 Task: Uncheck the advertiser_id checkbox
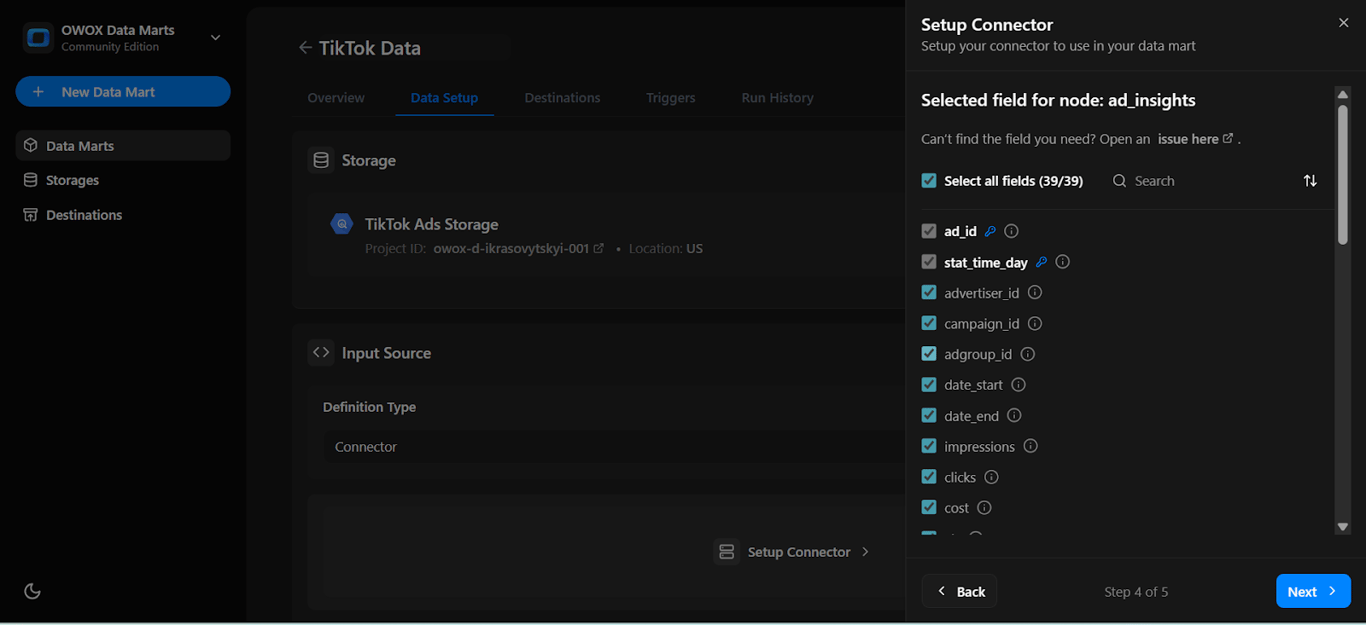[929, 293]
